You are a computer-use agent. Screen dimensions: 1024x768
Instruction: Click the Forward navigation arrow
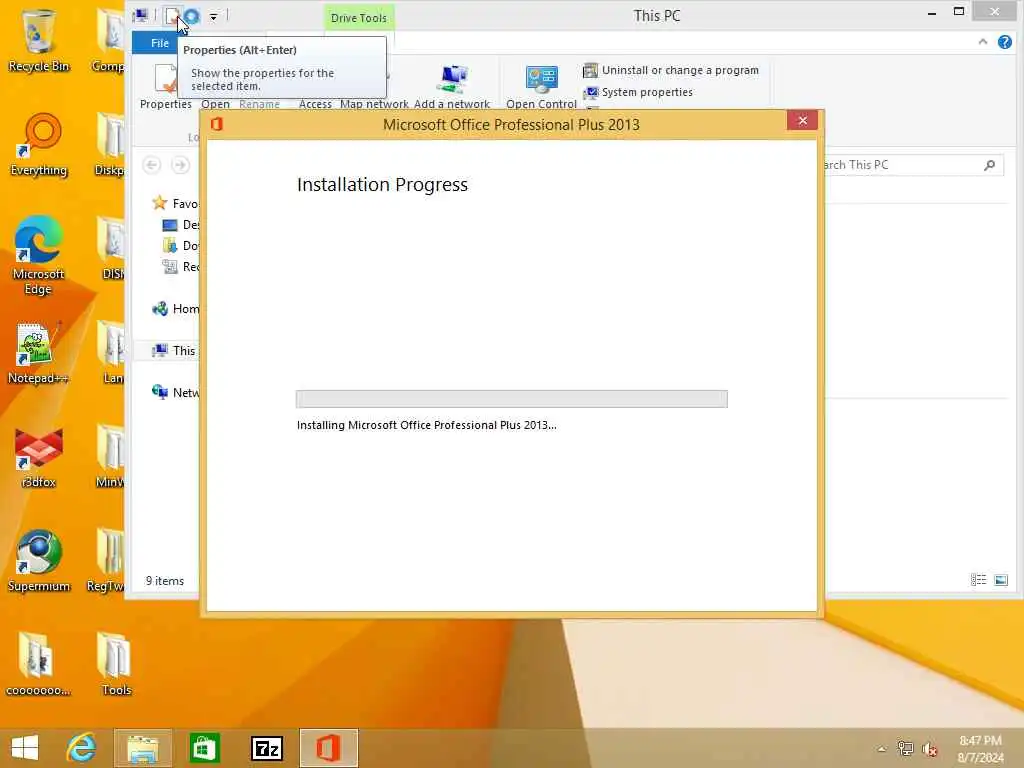180,165
